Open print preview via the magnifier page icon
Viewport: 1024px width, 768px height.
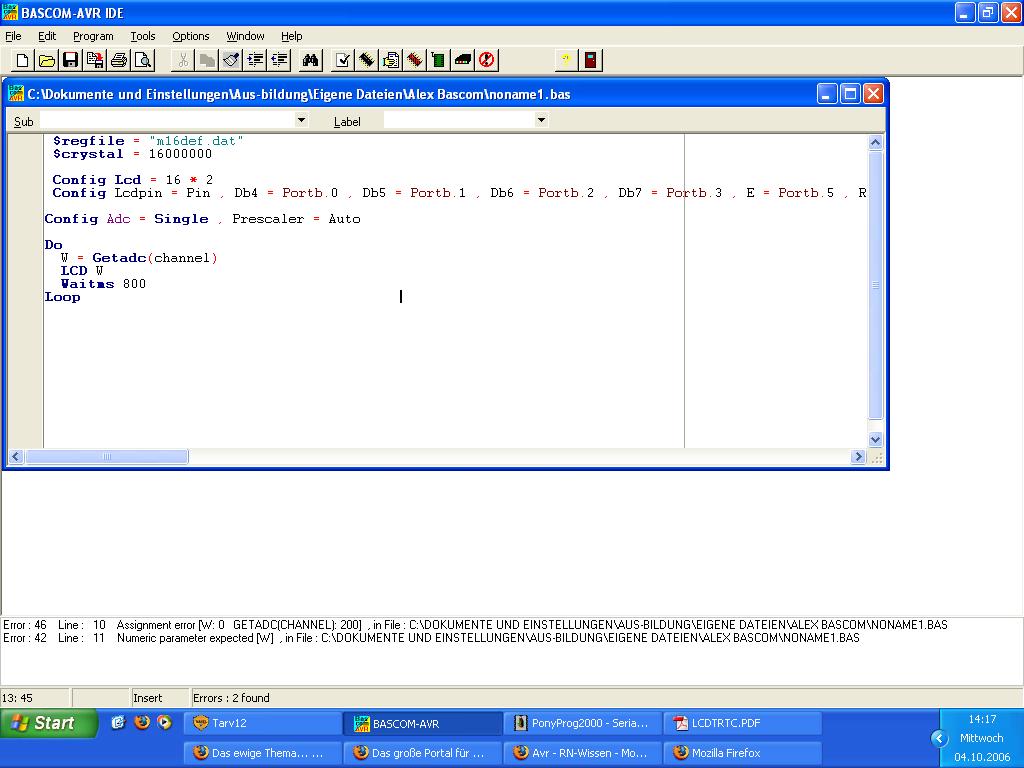pos(143,61)
